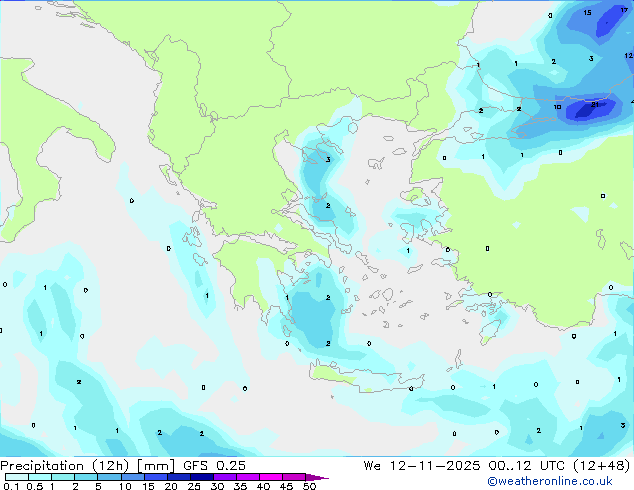
Task: Select the 30–35 mm purple legend swatch
Action: coord(224,477)
